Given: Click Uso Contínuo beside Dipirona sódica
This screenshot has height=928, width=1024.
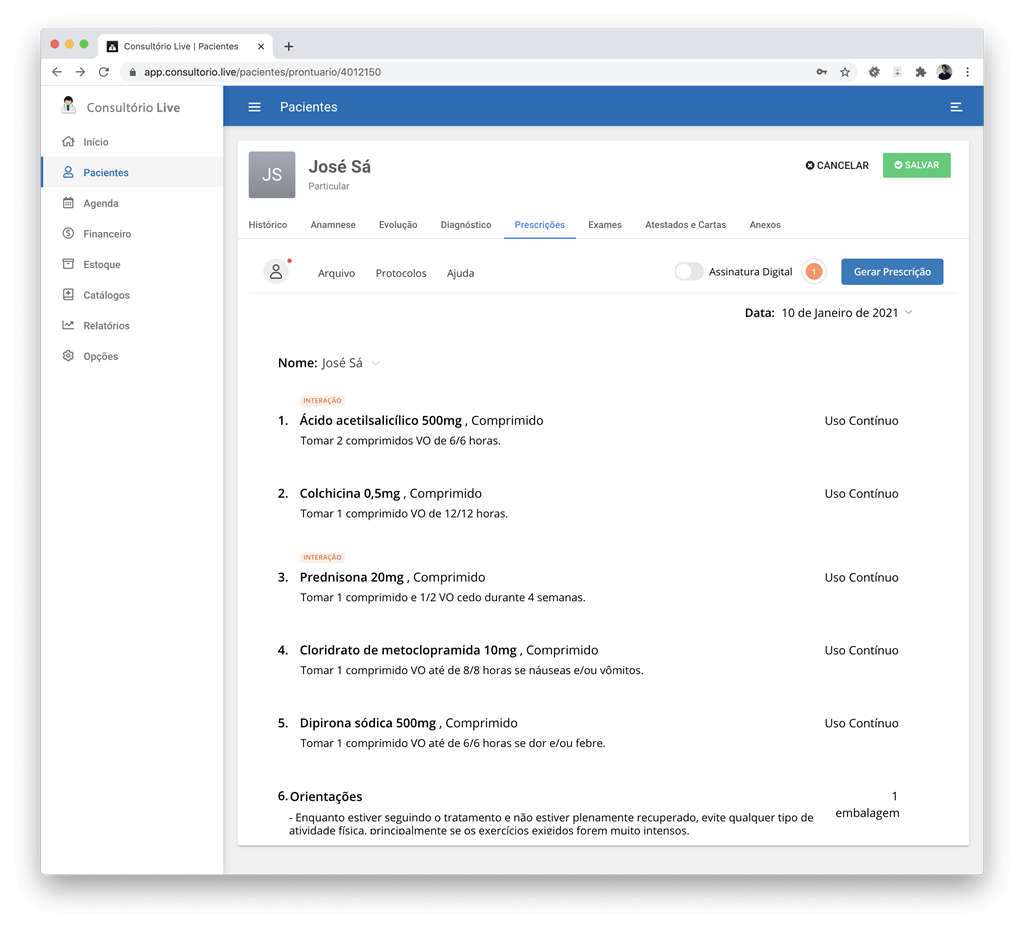Looking at the screenshot, I should click(861, 723).
